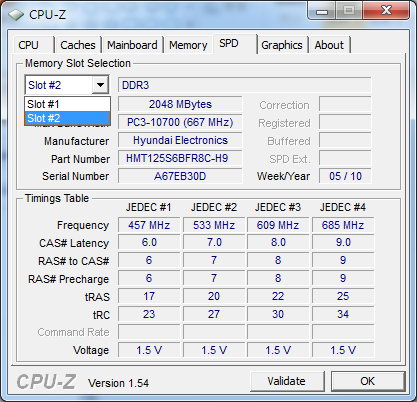Go to the Mainboard tab
This screenshot has width=417, height=402.
coord(132,45)
